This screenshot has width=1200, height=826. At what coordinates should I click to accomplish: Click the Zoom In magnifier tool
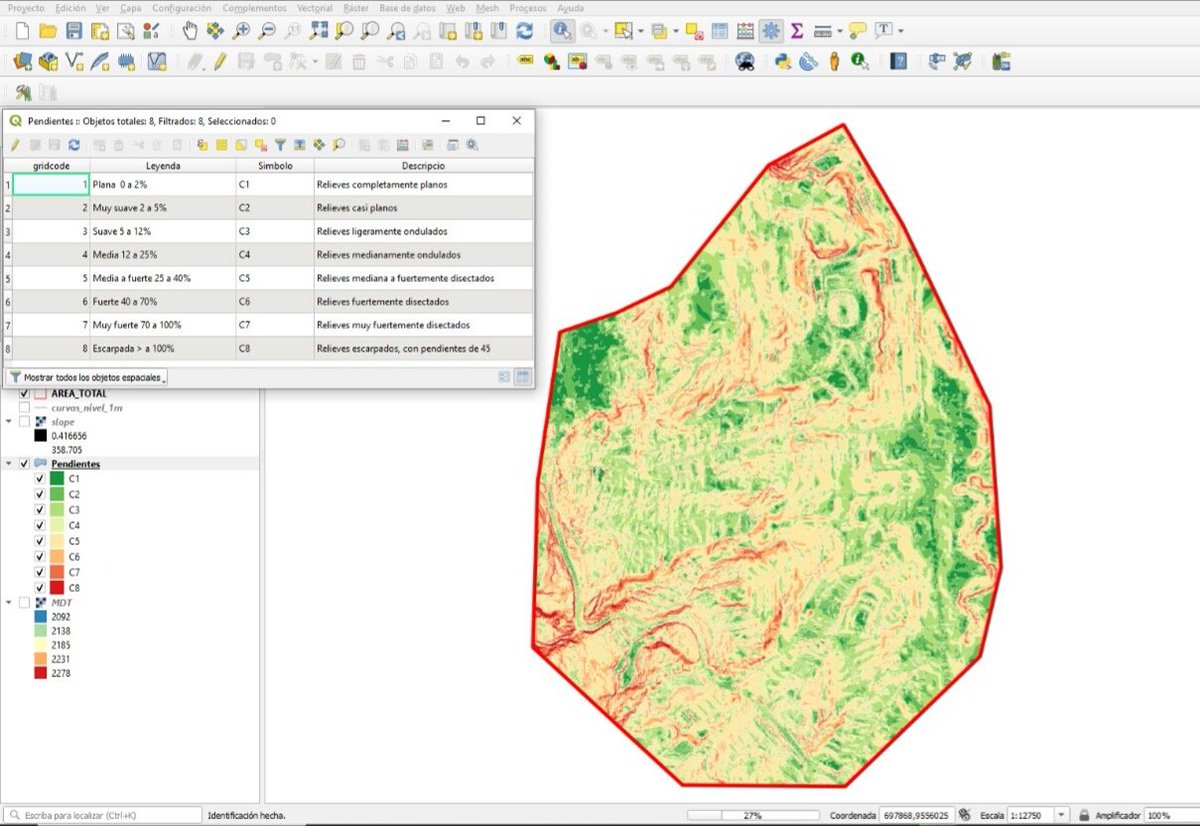[241, 32]
